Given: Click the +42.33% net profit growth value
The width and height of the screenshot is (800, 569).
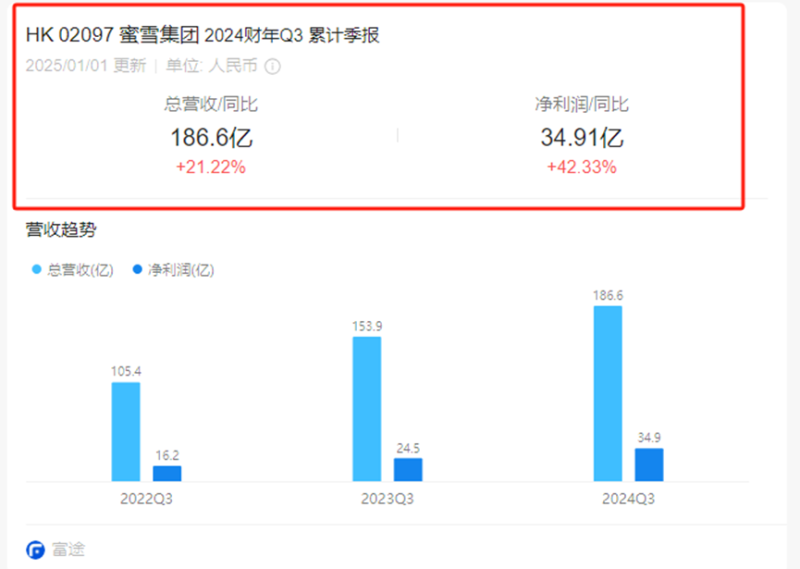Looking at the screenshot, I should click(581, 167).
